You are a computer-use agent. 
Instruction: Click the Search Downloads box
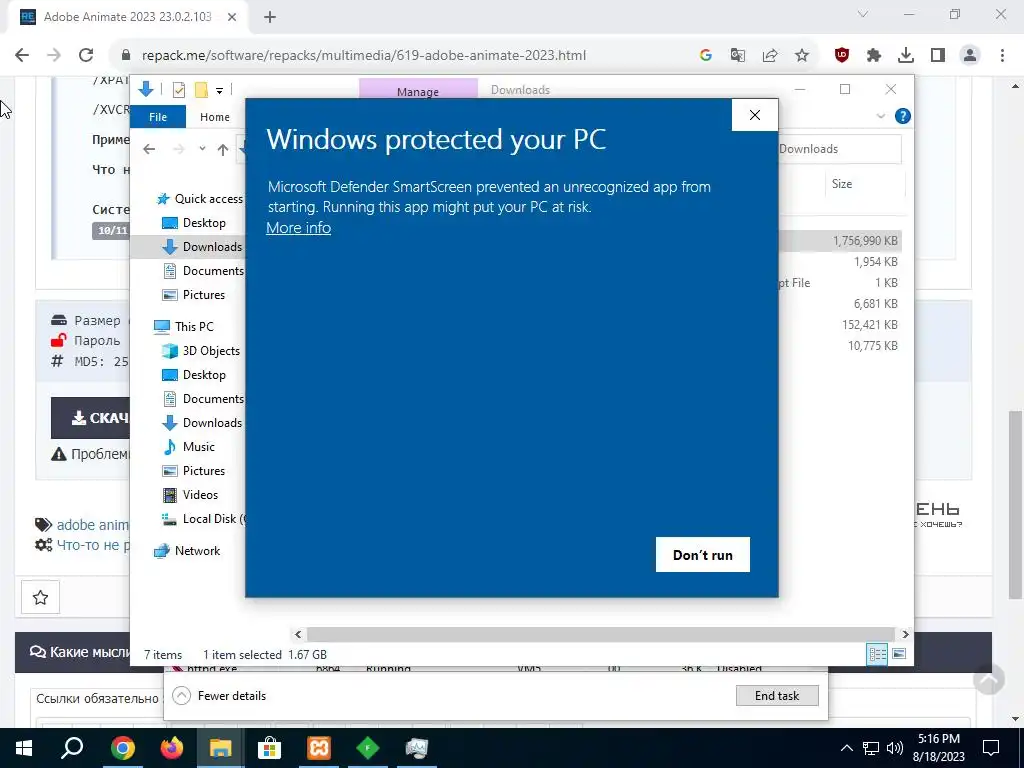pyautogui.click(x=839, y=149)
